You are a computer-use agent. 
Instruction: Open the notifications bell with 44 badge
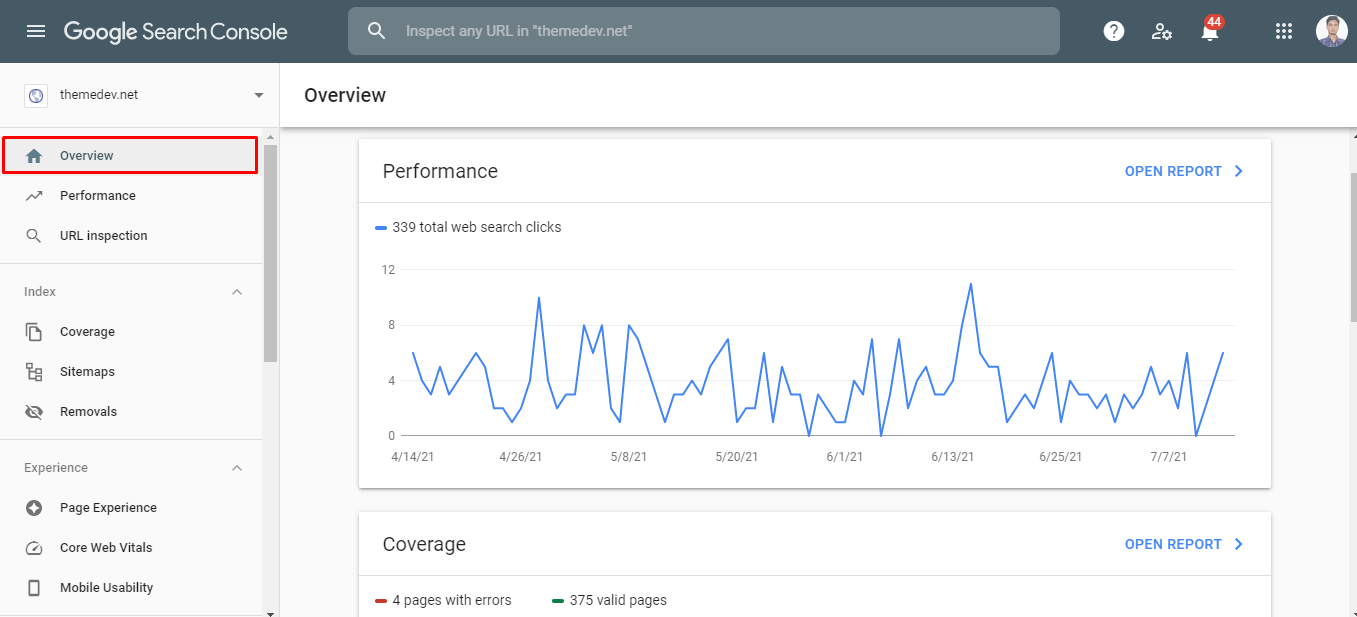pos(1210,31)
